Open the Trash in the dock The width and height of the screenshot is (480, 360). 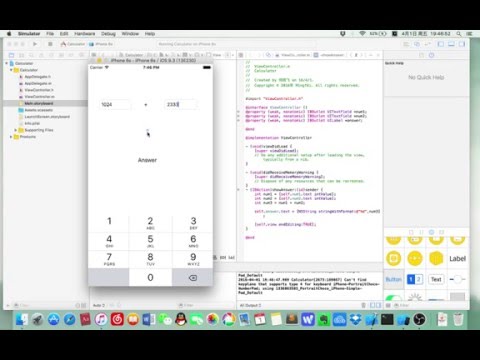[x=458, y=319]
